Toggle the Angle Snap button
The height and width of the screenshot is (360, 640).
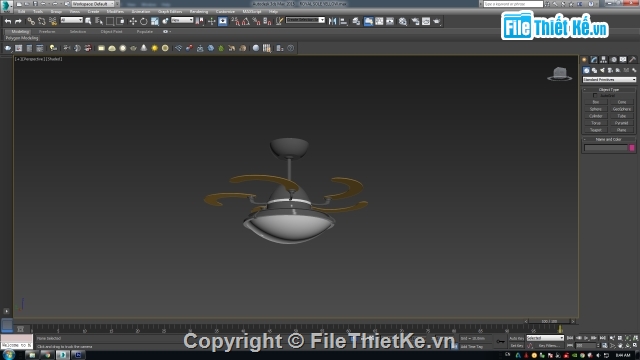coord(246,21)
